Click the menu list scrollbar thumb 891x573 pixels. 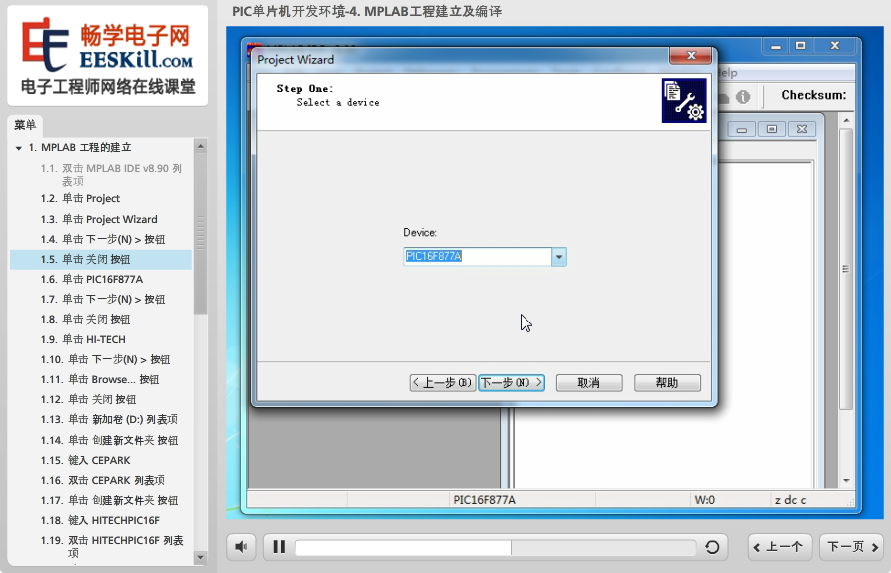click(x=200, y=233)
